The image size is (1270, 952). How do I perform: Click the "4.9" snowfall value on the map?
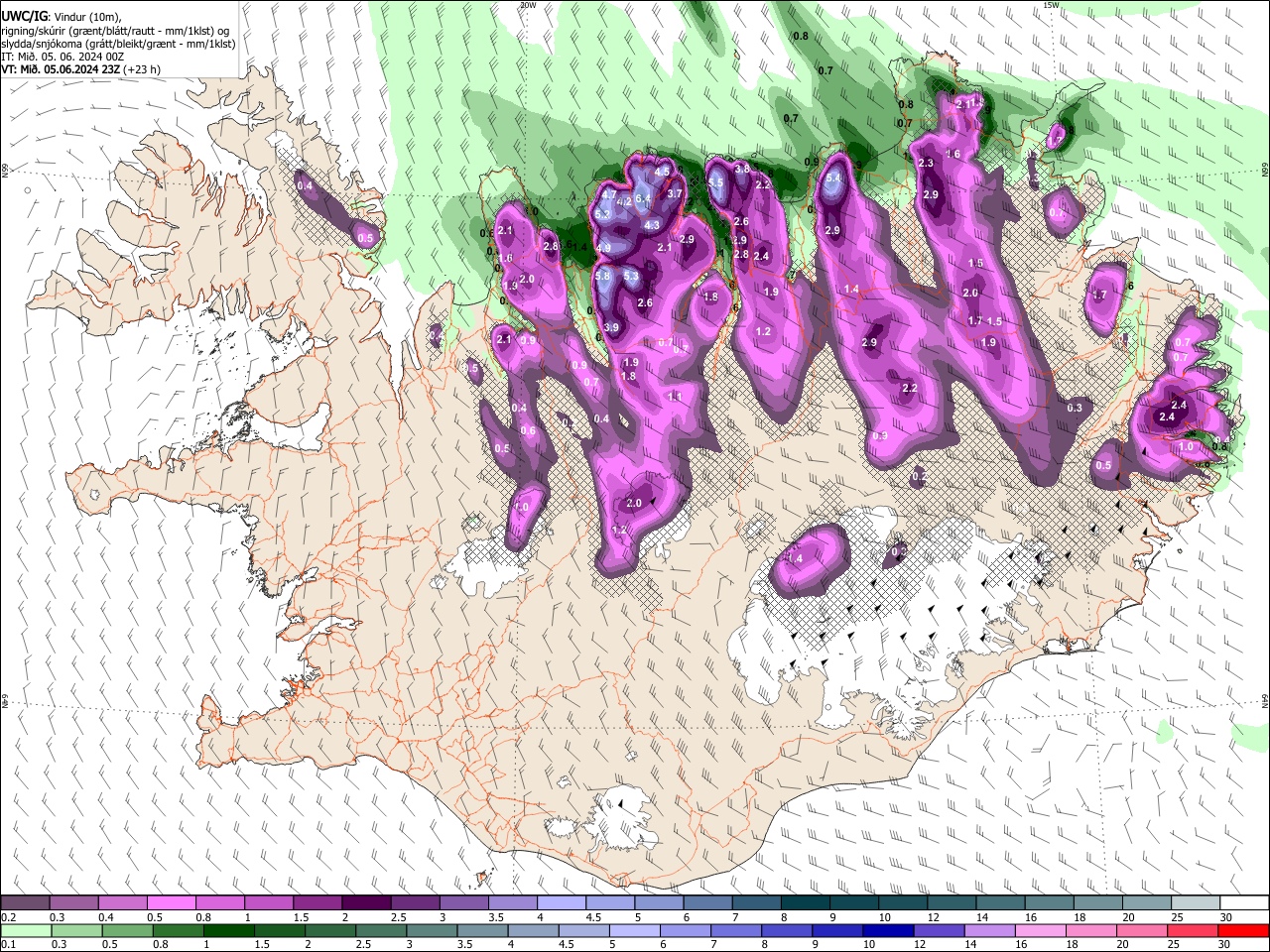click(x=603, y=248)
